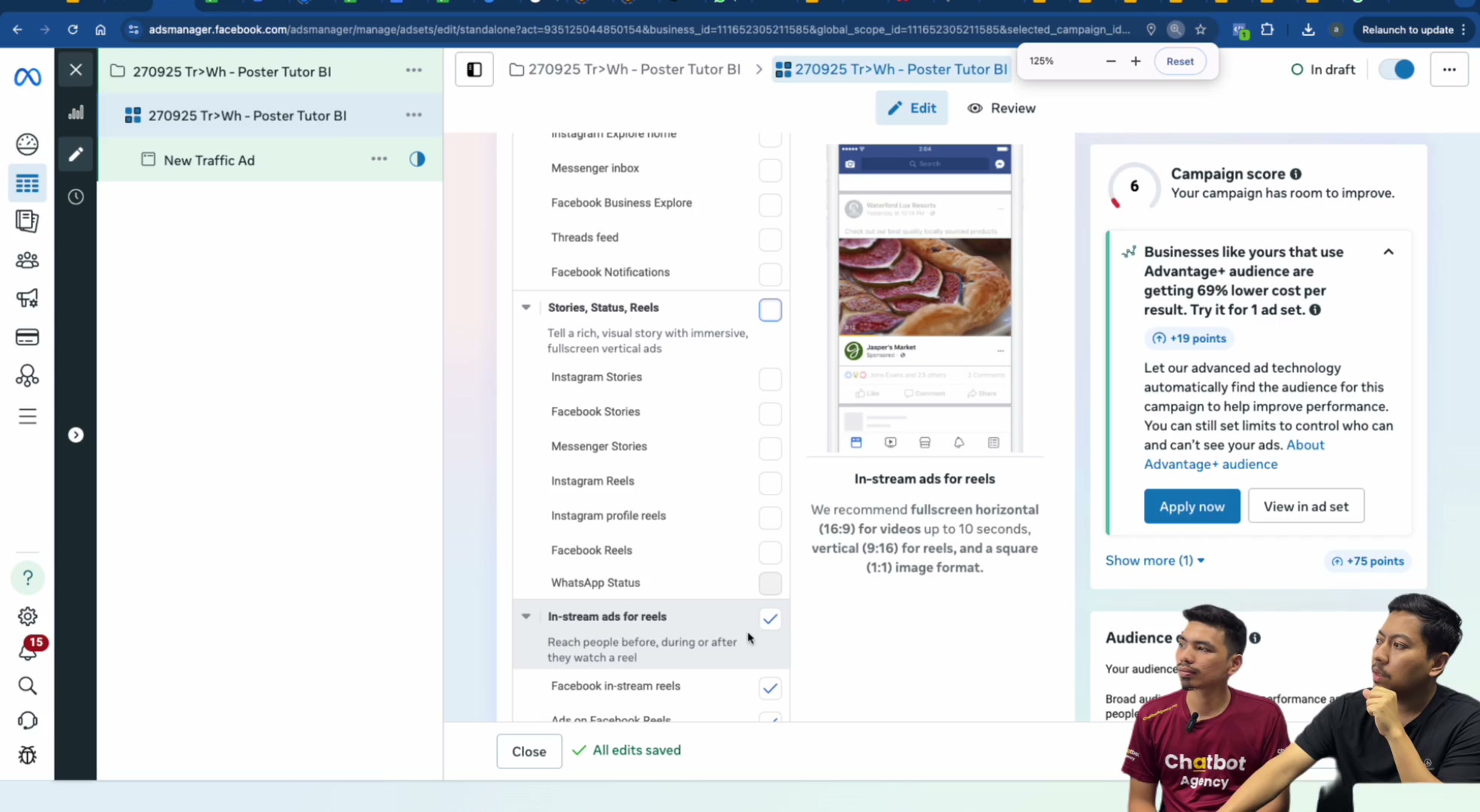Open the performance chart icon in edit panel
Viewport: 1480px width, 812px height.
click(76, 113)
